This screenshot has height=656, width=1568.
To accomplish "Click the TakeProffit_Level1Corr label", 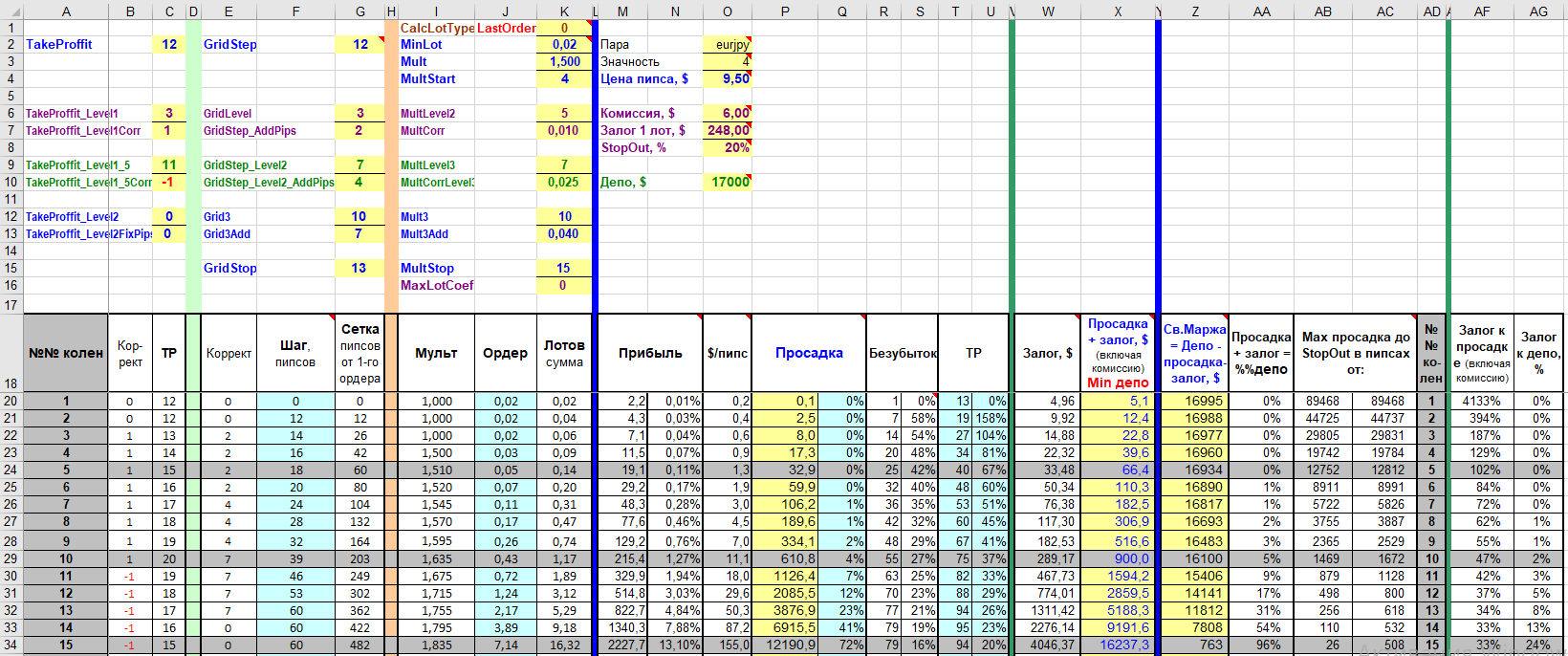I will [83, 130].
